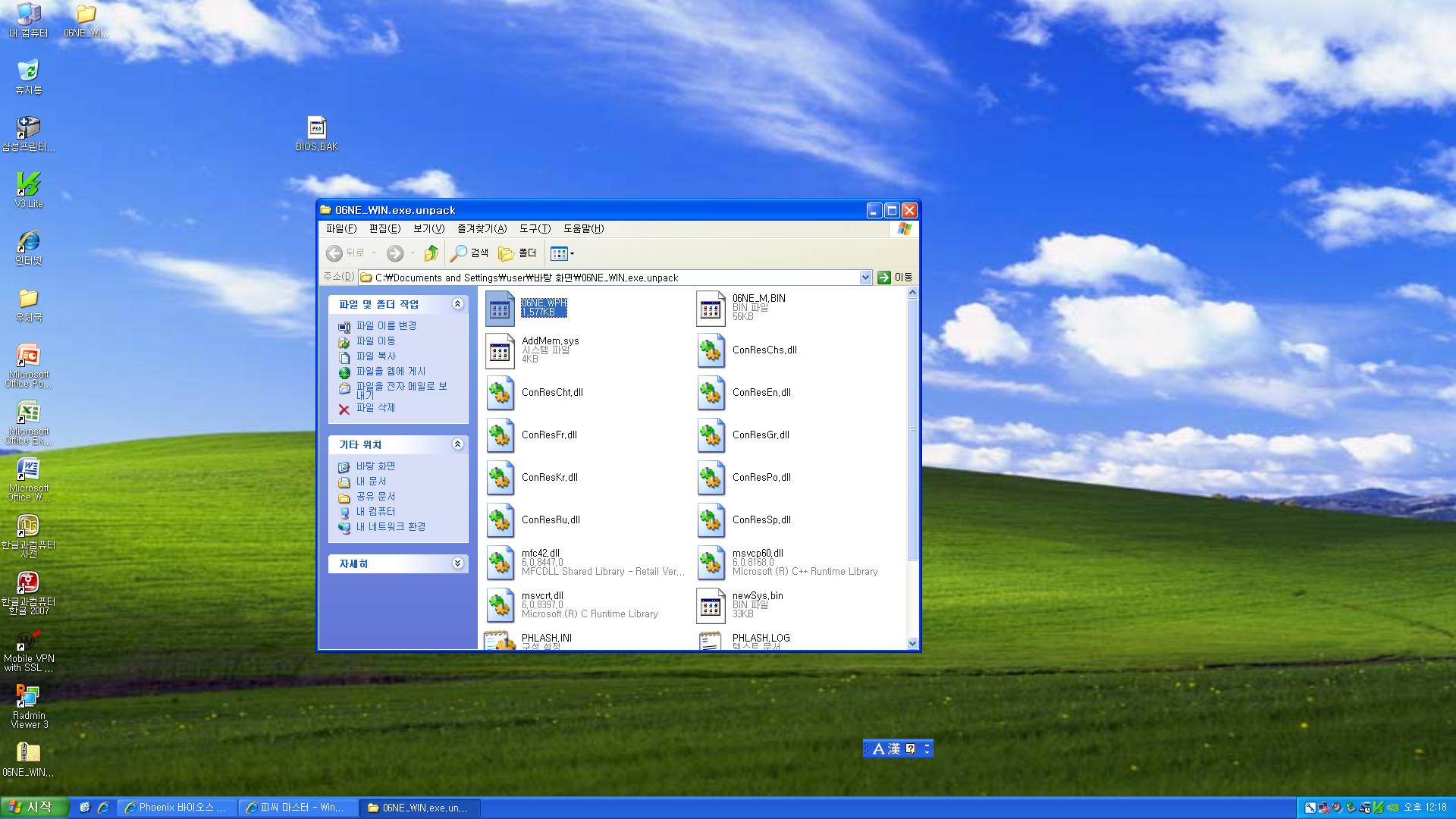Select the 휴지통 recycle bin desktop icon
The height and width of the screenshot is (819, 1456).
click(28, 77)
